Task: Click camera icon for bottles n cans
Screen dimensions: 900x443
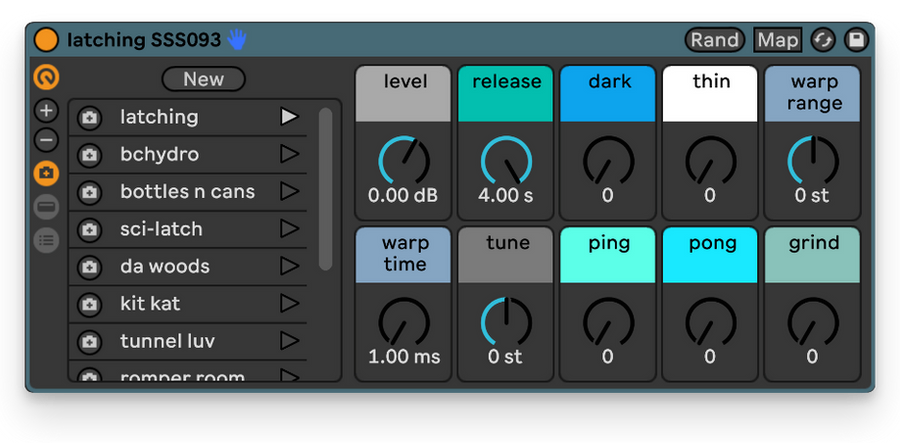Action: pyautogui.click(x=89, y=192)
